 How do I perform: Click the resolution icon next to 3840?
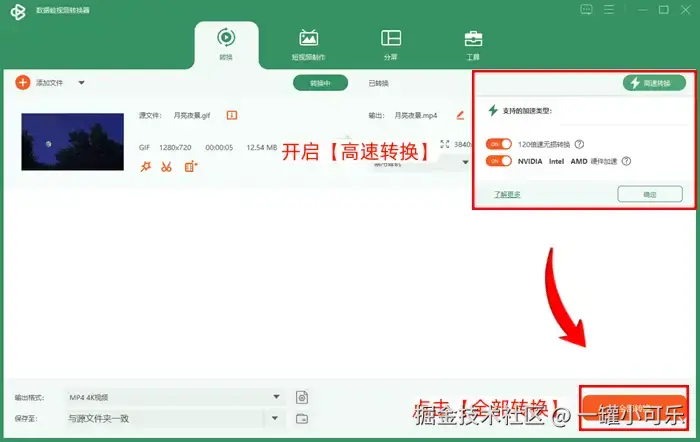(445, 144)
